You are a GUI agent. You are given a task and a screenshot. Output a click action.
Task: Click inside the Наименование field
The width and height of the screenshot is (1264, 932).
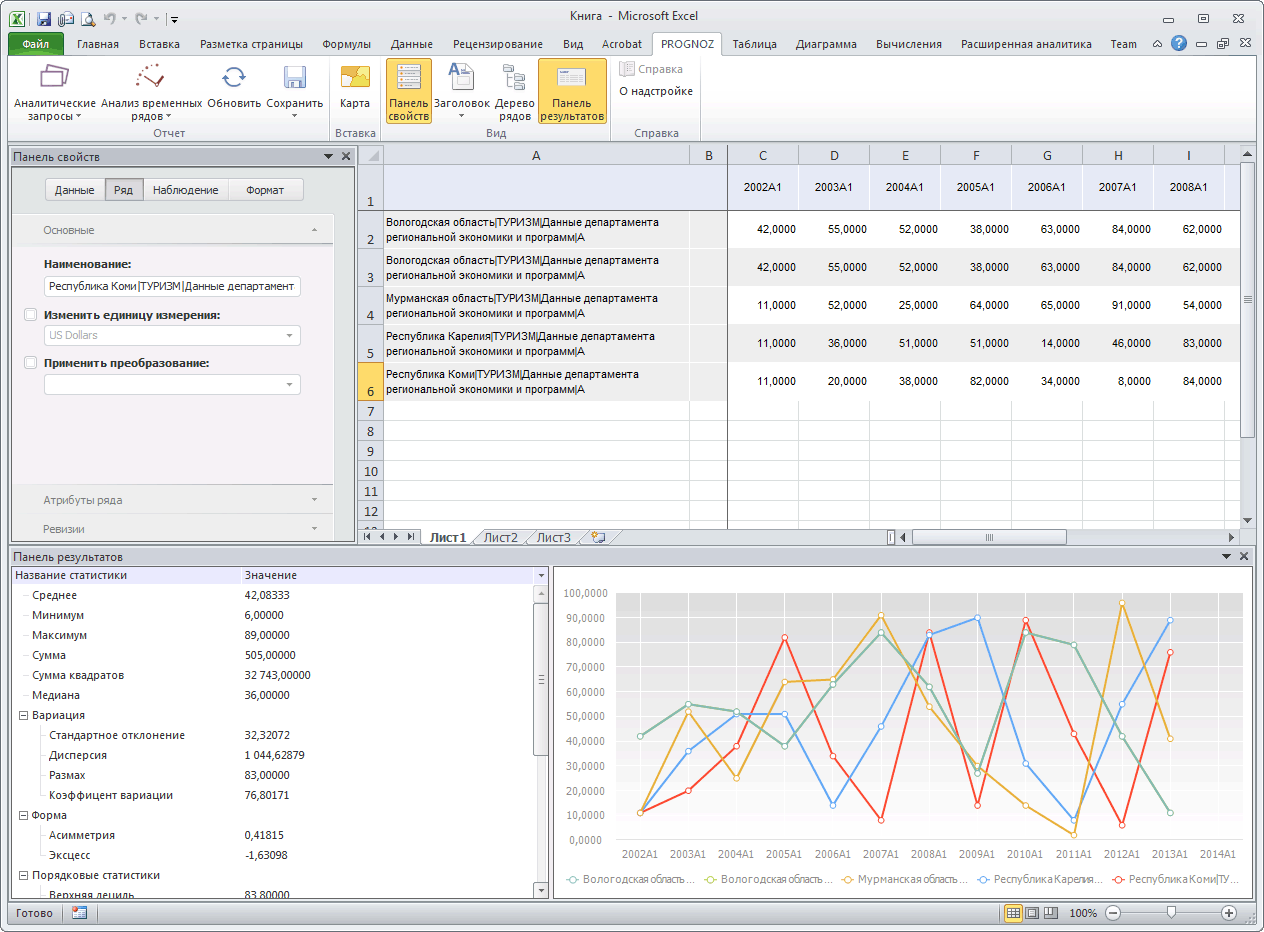coord(172,287)
